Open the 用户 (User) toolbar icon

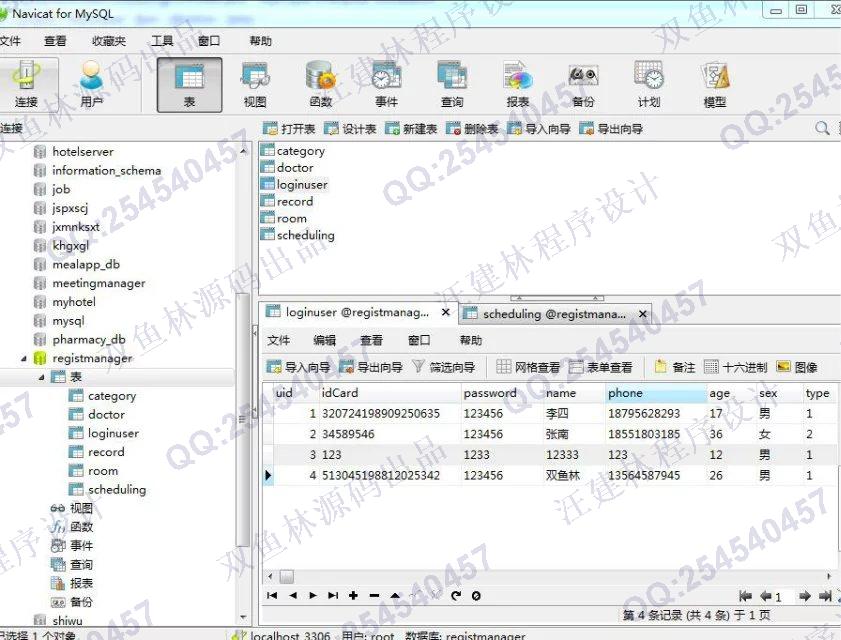point(92,84)
